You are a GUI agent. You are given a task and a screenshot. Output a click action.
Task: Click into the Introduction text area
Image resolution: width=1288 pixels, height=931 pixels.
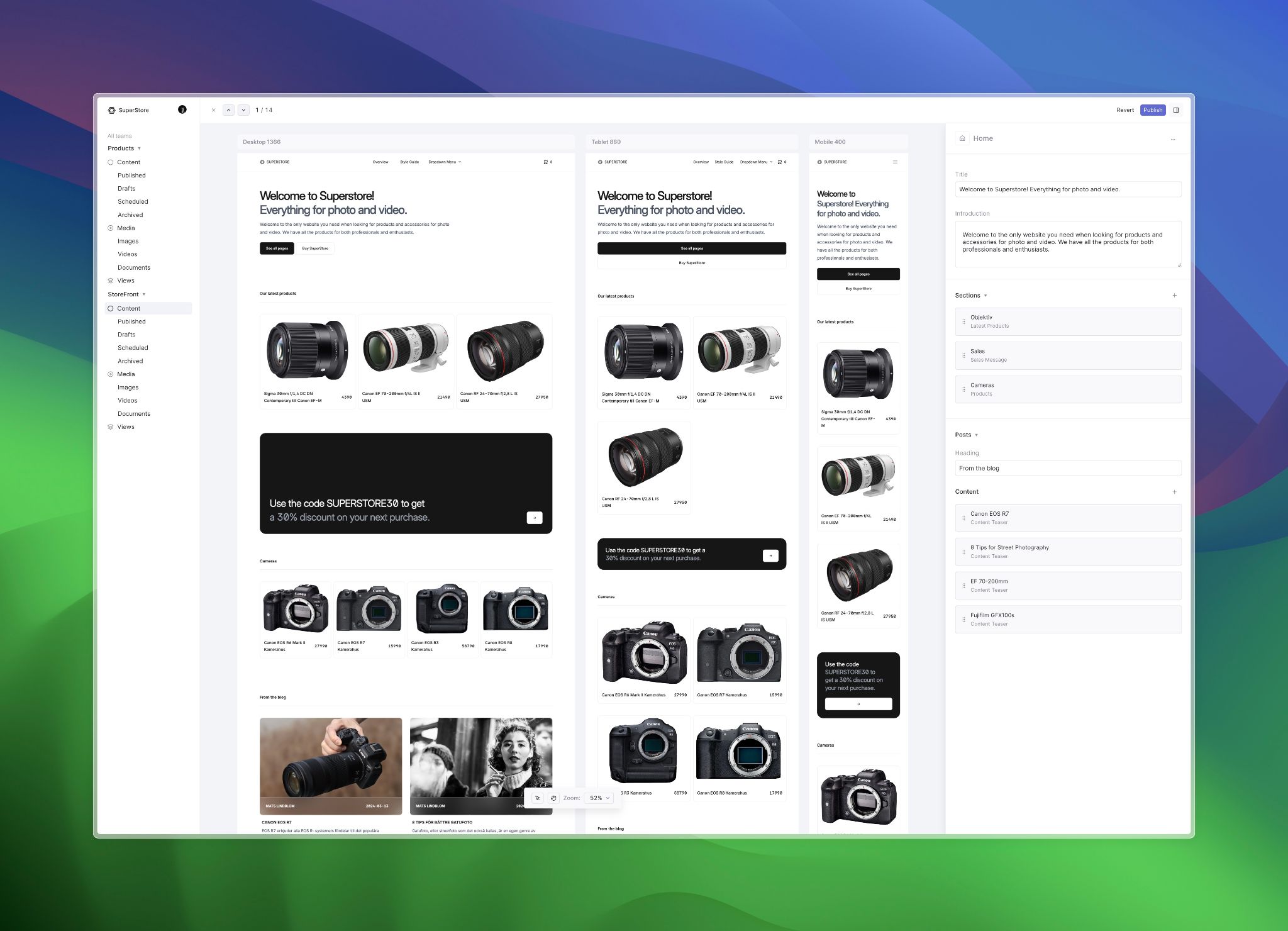pos(1068,244)
